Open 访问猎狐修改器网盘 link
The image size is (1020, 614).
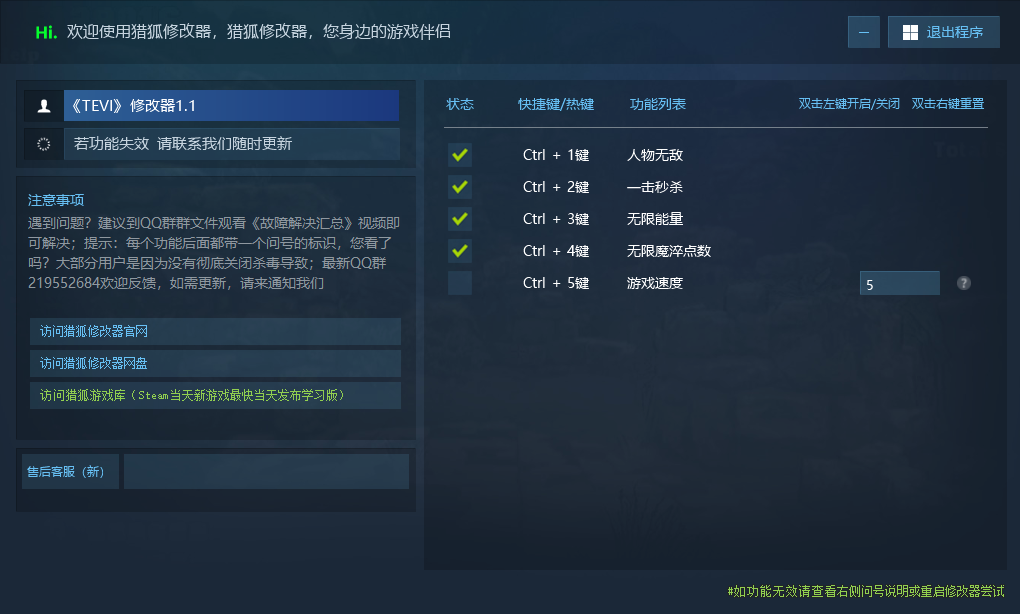click(x=215, y=363)
